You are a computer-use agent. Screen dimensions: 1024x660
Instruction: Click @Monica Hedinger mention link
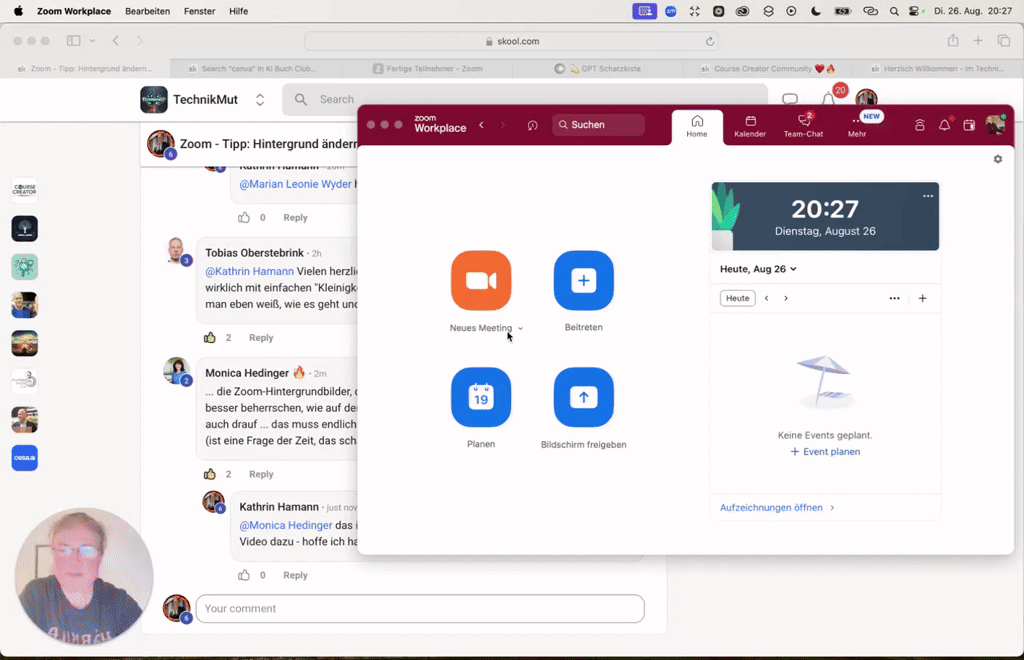point(285,525)
